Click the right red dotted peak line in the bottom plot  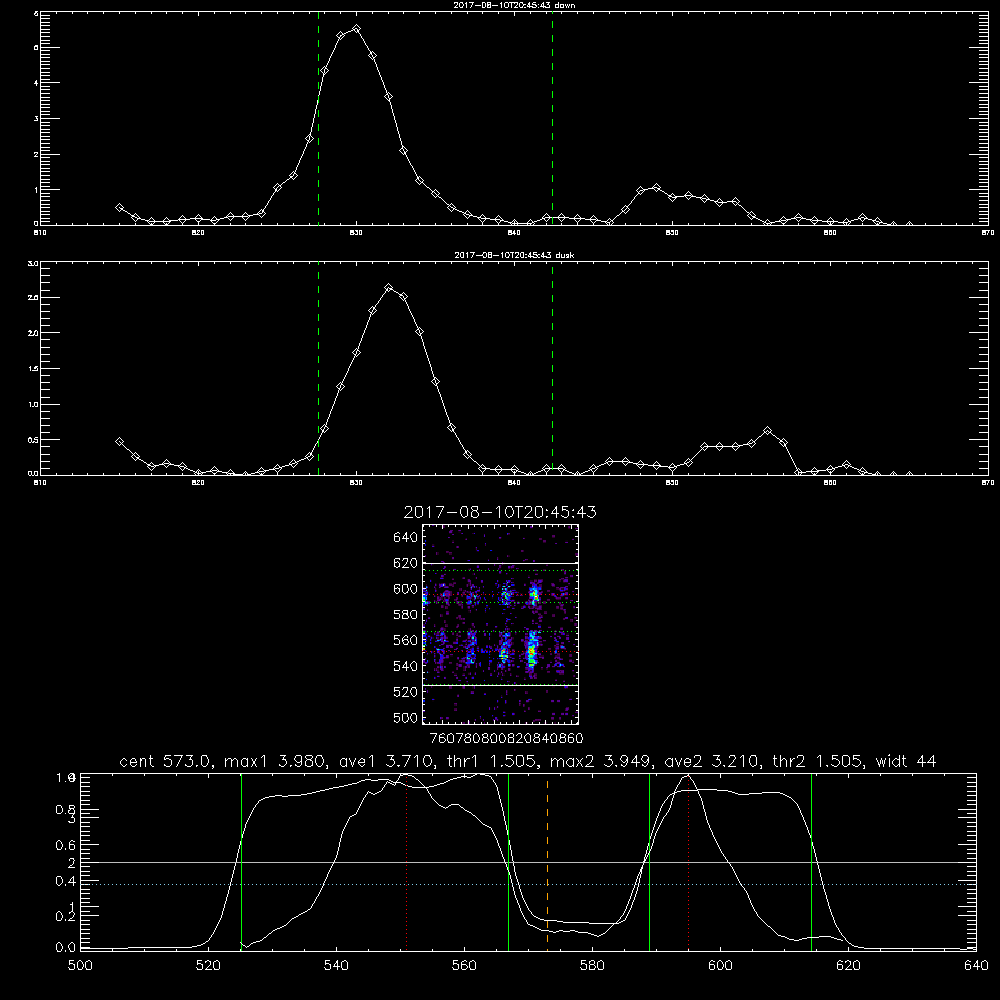689,862
